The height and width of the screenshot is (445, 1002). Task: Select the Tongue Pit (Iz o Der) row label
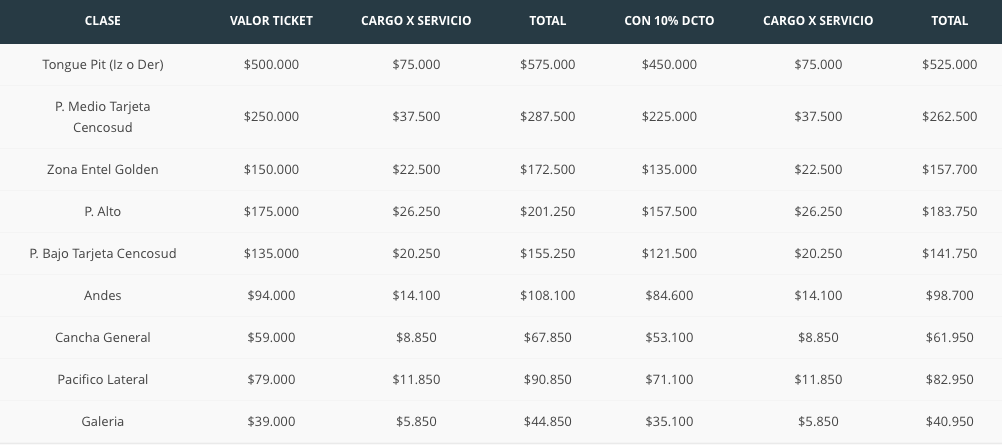103,64
